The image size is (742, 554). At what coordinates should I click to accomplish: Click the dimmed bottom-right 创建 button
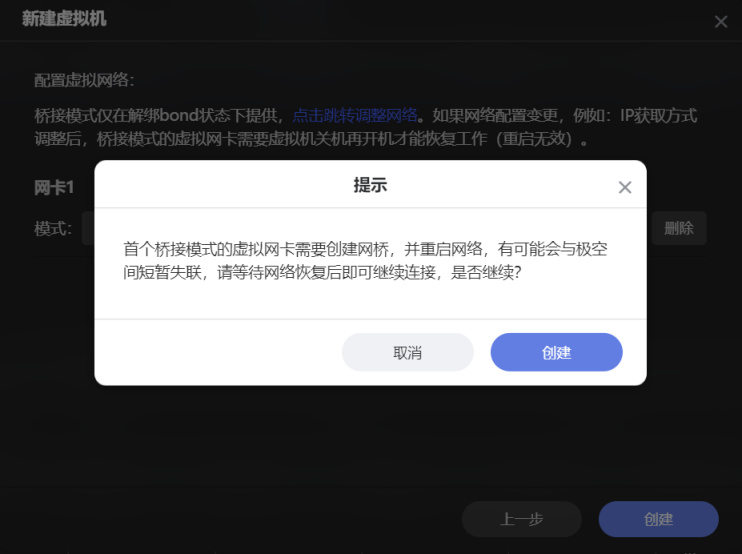tap(658, 519)
